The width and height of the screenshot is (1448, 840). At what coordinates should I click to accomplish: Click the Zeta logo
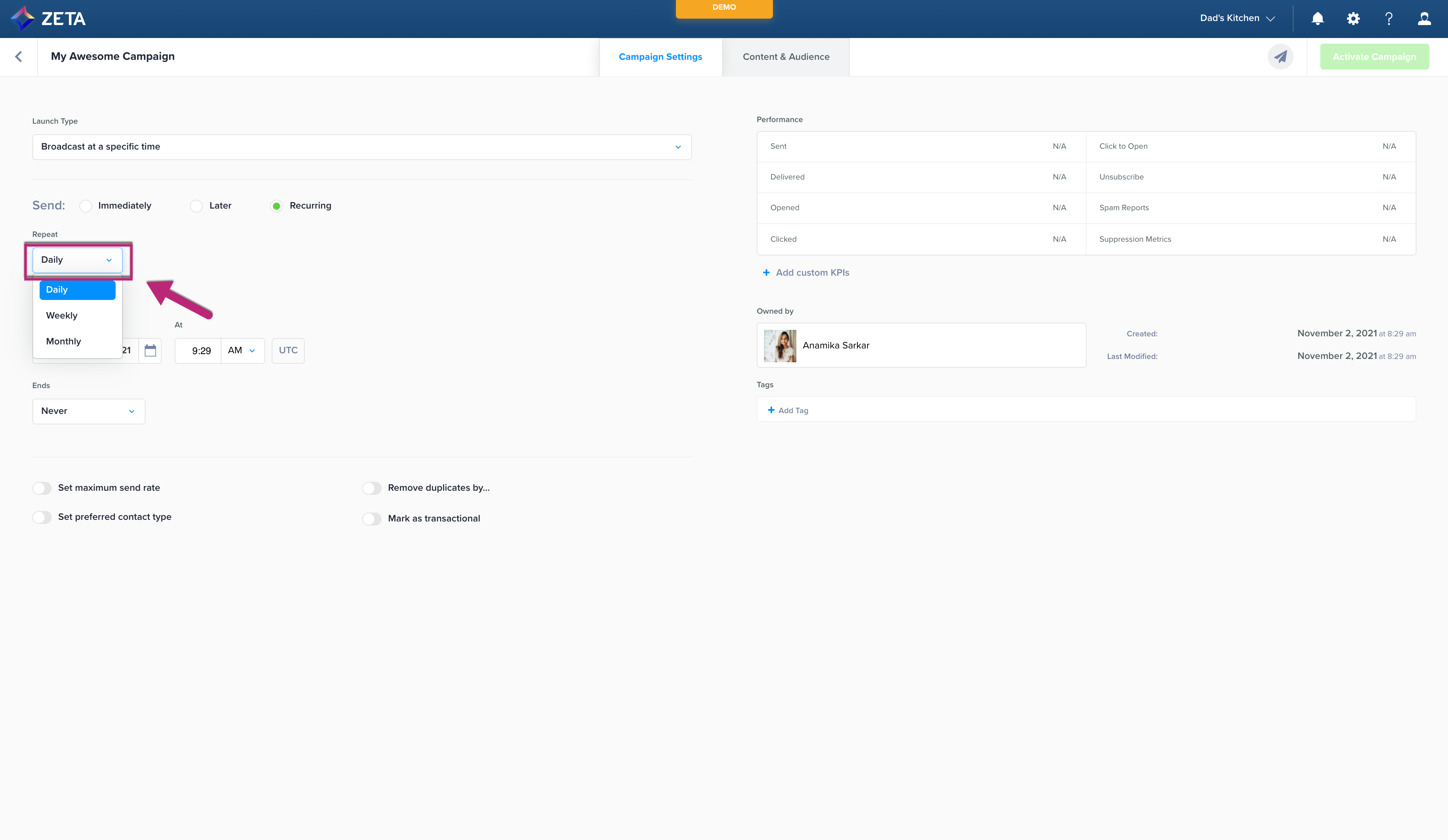(48, 18)
